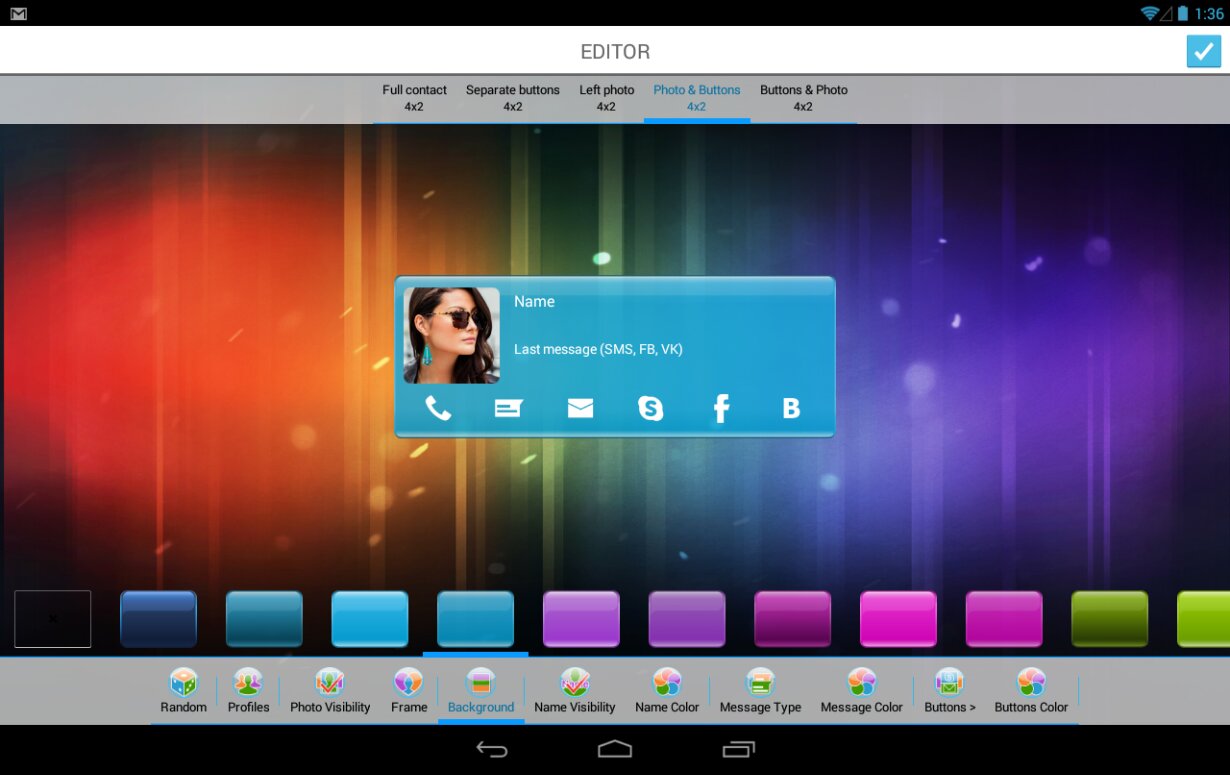The width and height of the screenshot is (1230, 775).
Task: Tap the Android back navigation button
Action: coord(492,749)
